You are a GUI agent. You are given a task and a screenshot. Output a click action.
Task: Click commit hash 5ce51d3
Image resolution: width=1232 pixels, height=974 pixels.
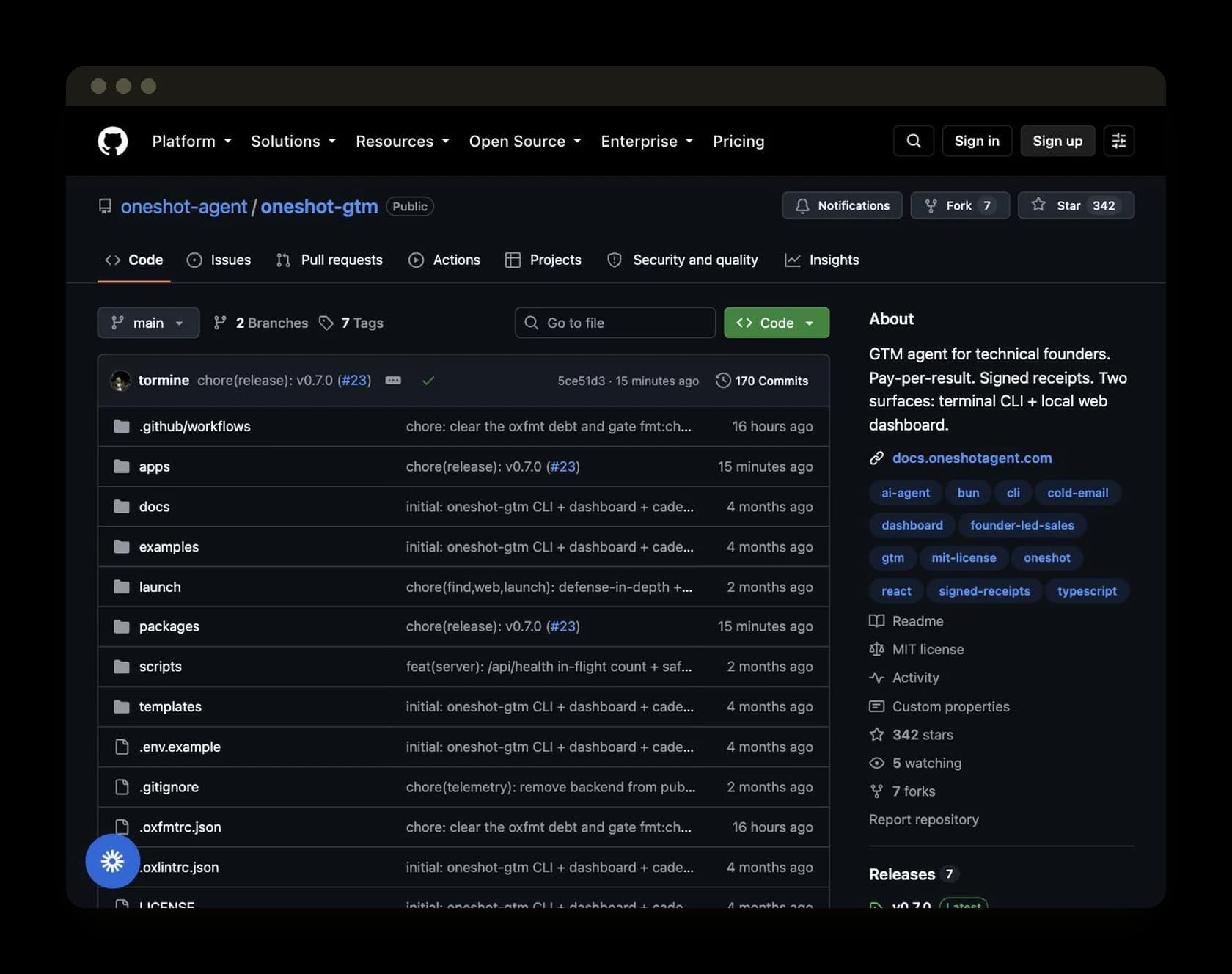tap(581, 381)
